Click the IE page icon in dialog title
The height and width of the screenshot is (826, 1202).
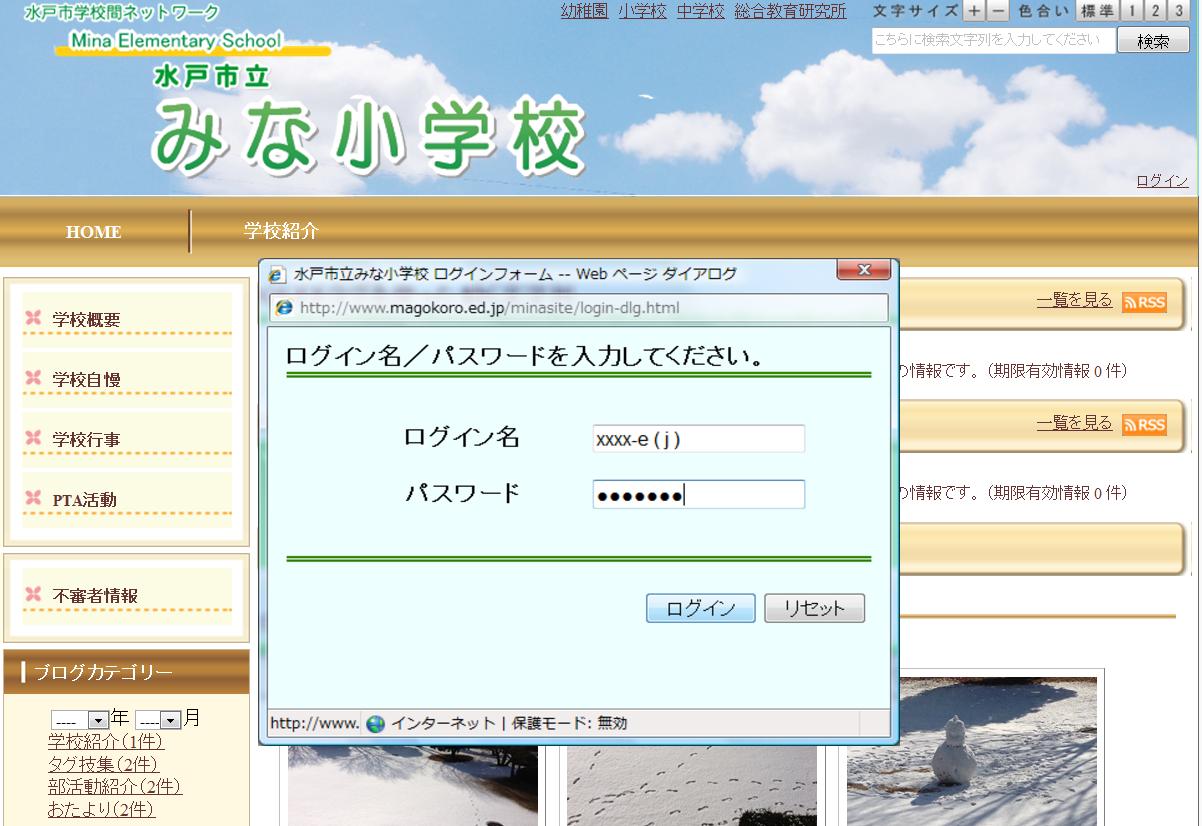(x=277, y=275)
